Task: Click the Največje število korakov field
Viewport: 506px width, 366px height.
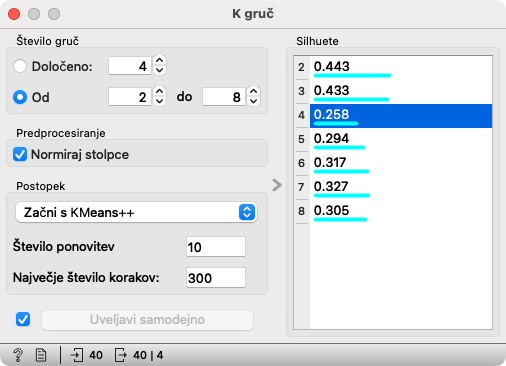Action: point(216,278)
